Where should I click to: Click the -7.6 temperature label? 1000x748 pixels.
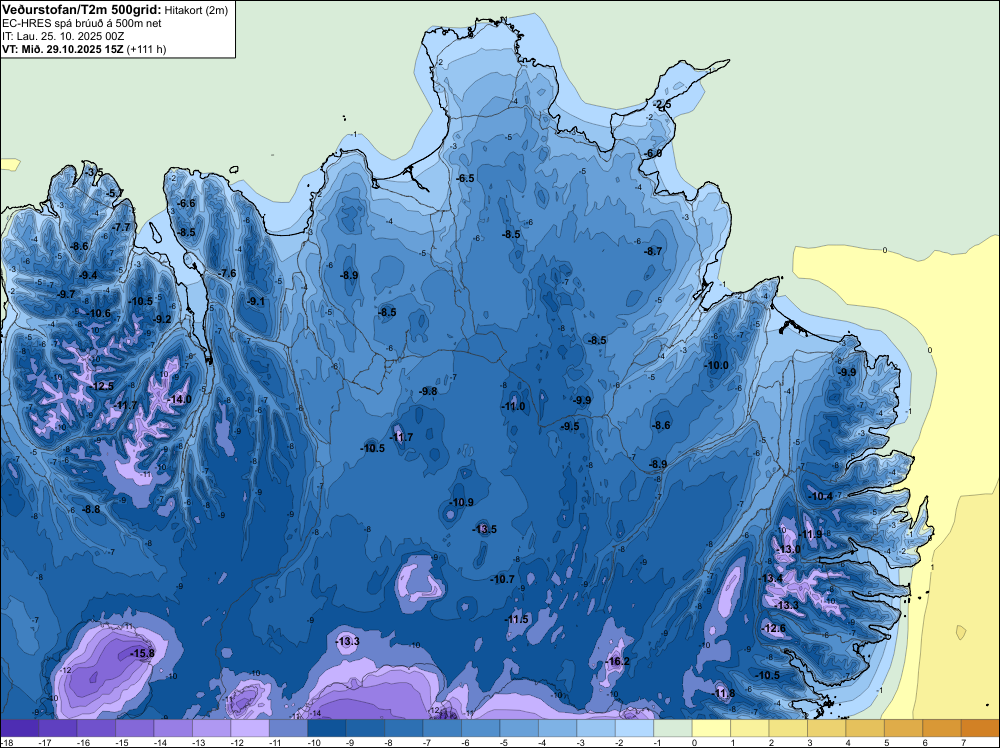coord(227,274)
